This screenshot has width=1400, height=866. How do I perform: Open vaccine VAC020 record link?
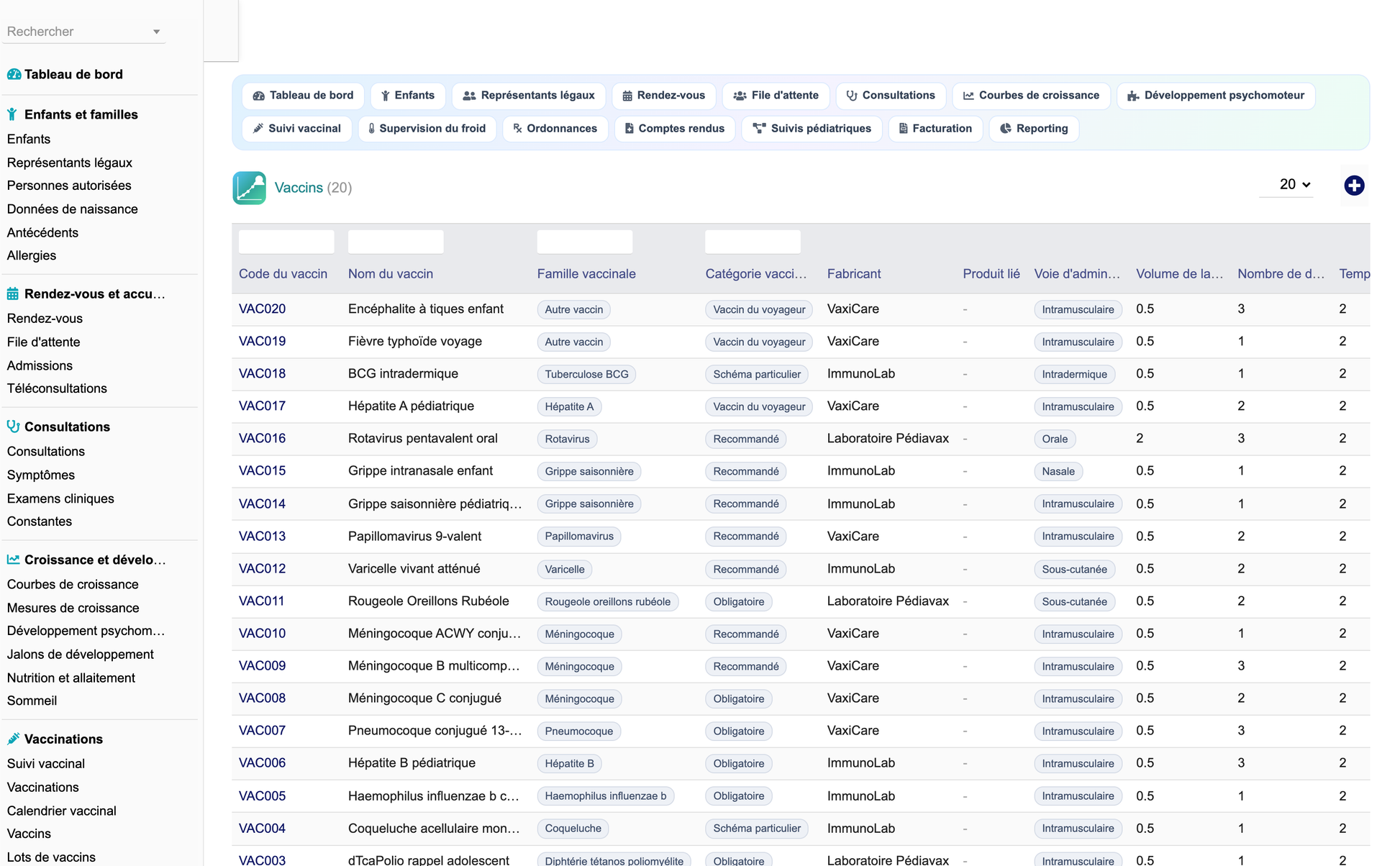pos(262,309)
